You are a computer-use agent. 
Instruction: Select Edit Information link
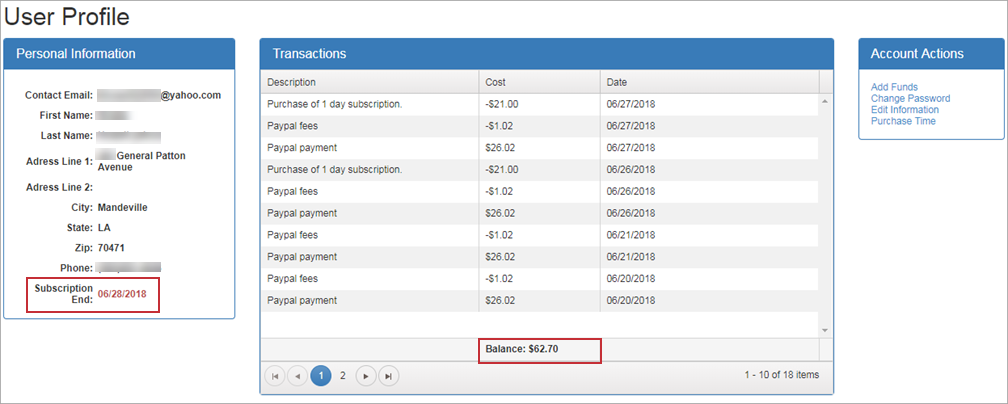904,110
